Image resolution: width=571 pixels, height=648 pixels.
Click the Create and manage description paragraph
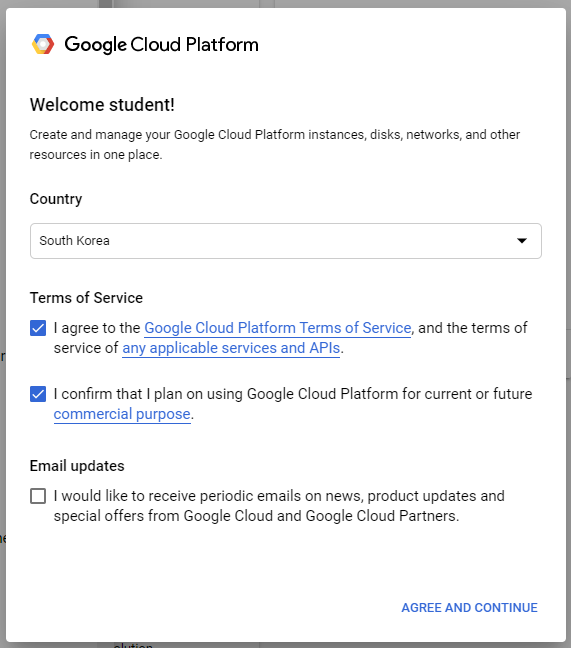pos(275,145)
